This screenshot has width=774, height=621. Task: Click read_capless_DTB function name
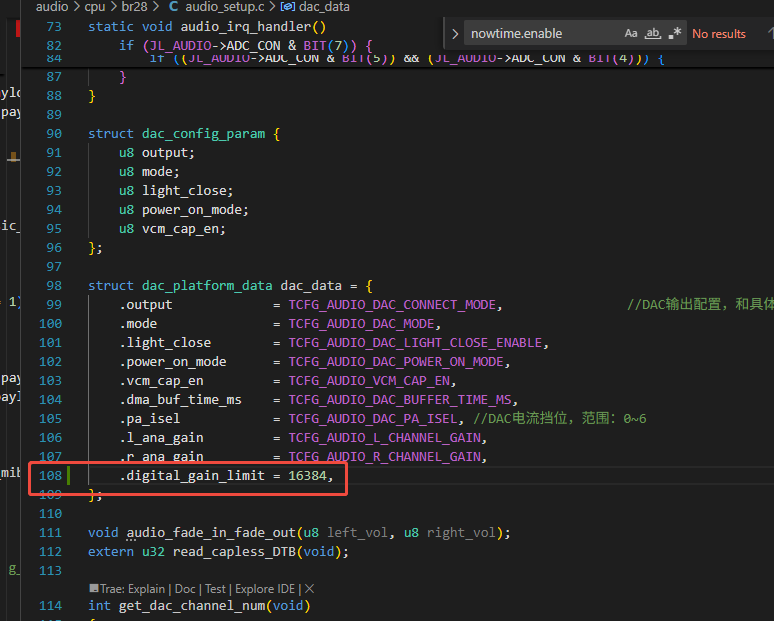click(234, 552)
